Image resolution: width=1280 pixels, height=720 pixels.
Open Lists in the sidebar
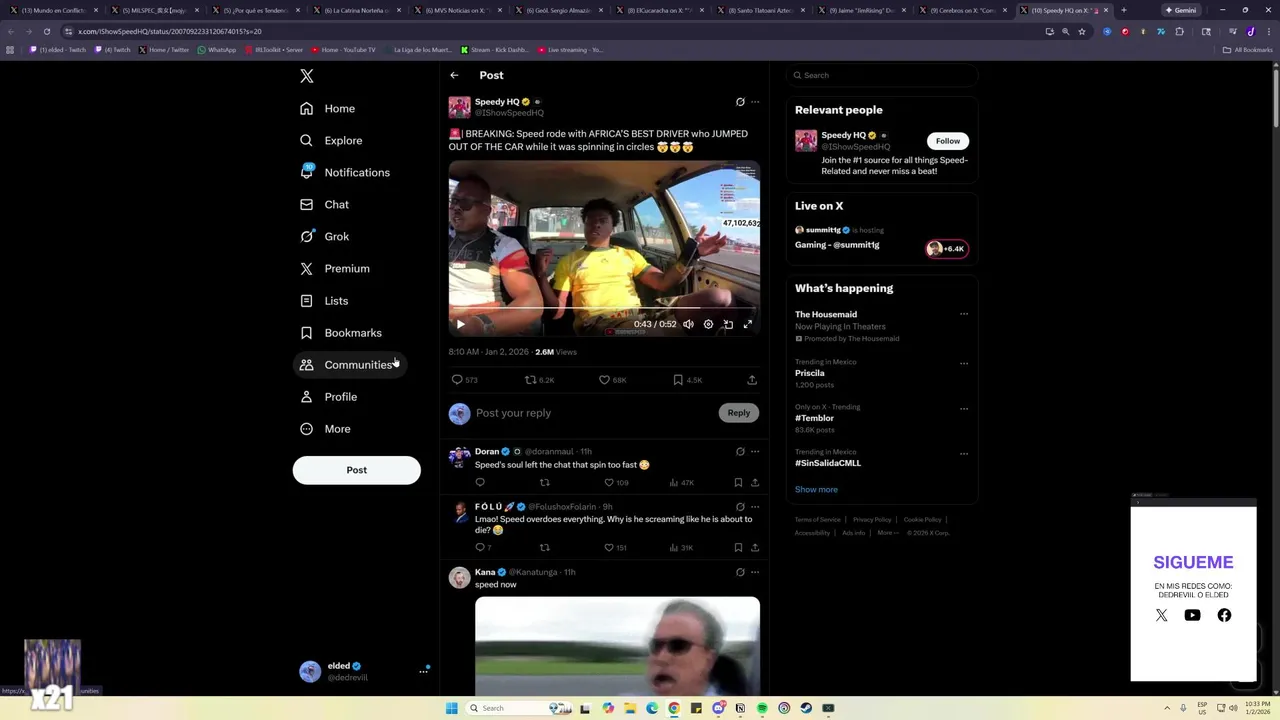click(324, 300)
